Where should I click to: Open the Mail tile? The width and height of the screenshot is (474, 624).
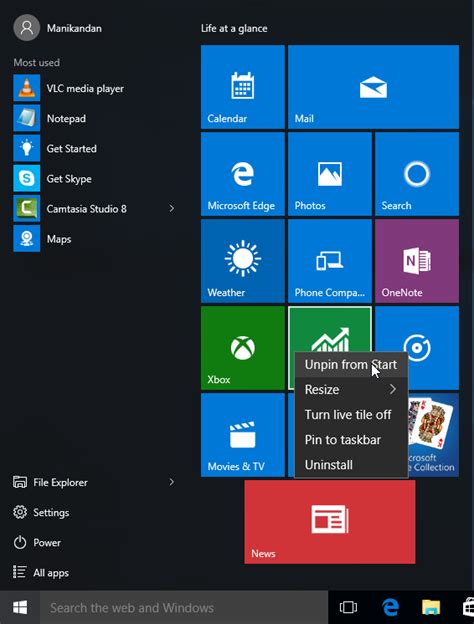pos(373,87)
